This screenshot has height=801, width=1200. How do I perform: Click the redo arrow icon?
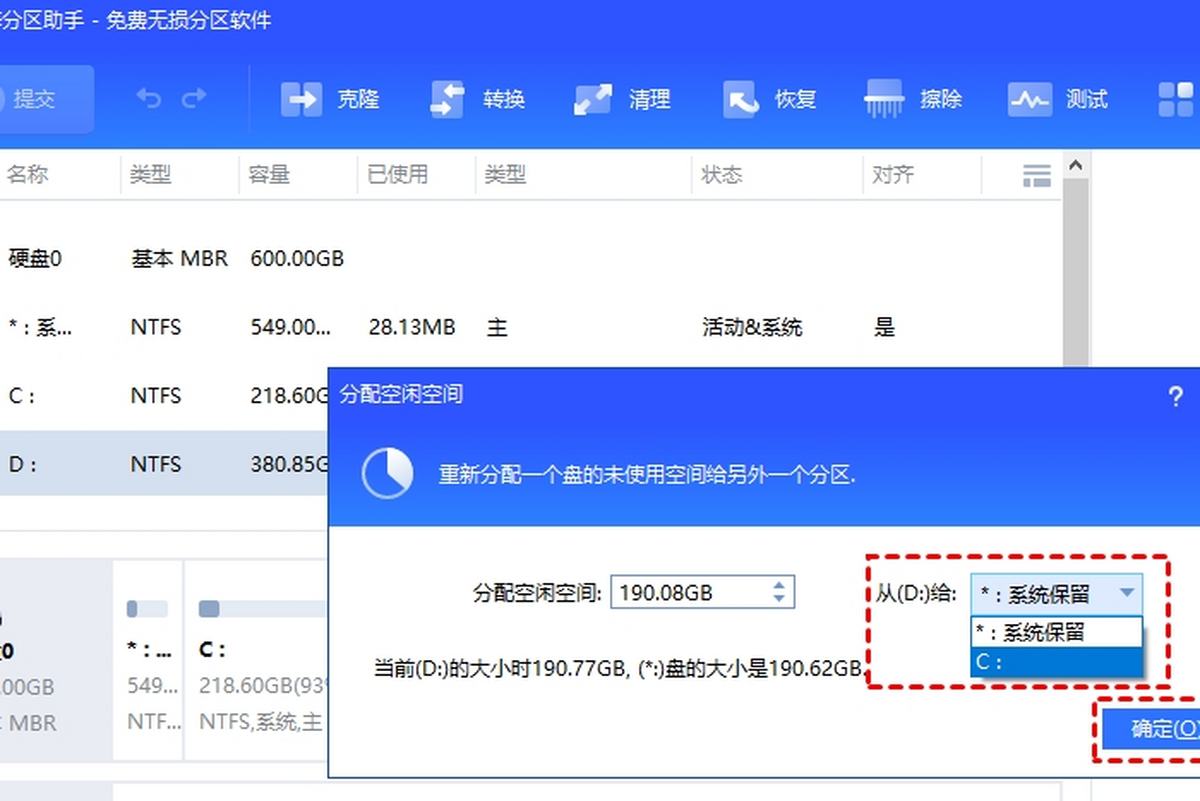click(x=194, y=98)
